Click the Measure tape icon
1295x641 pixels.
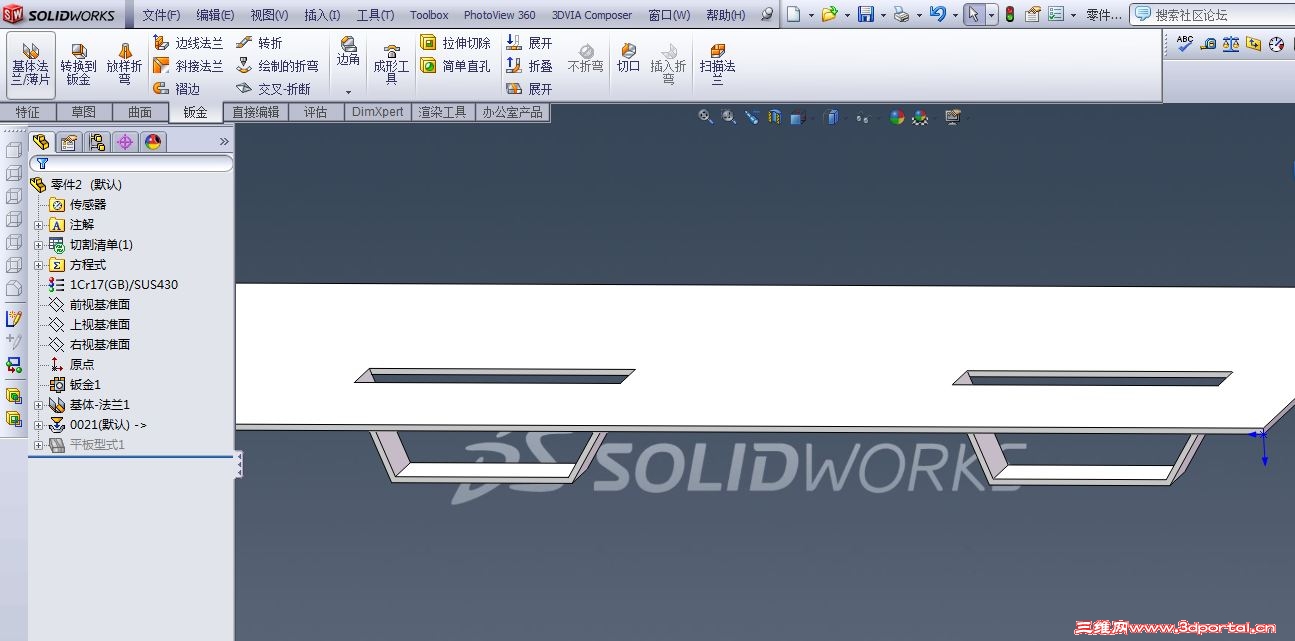[x=1208, y=44]
